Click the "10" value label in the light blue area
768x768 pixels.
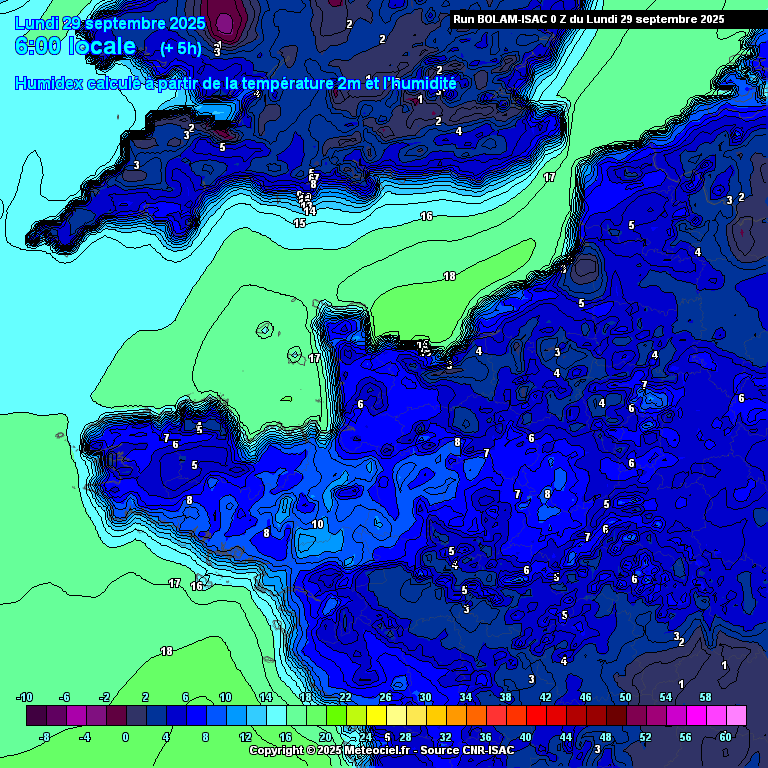pyautogui.click(x=317, y=524)
